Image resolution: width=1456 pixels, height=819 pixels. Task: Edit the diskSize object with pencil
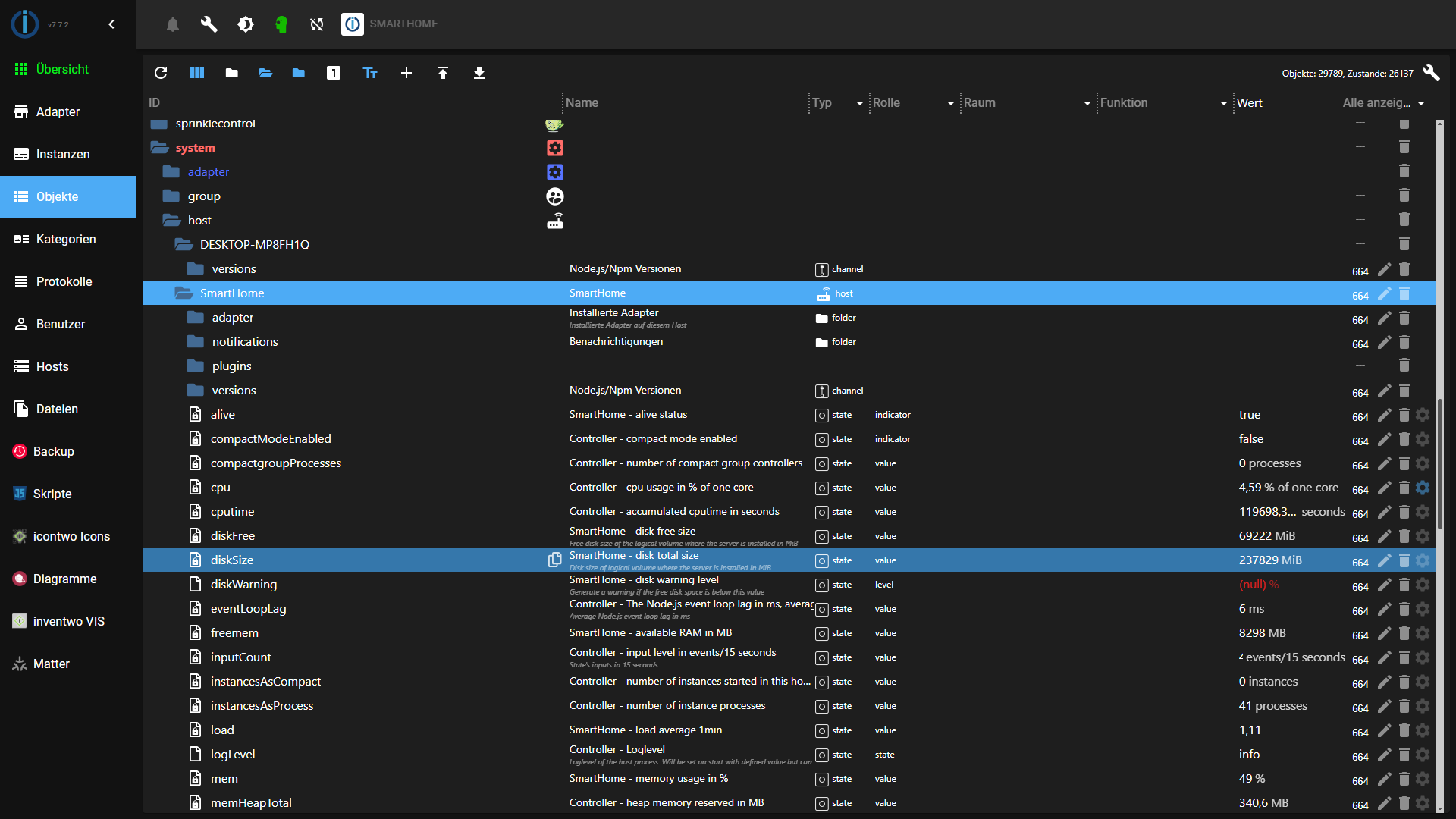coord(1384,560)
